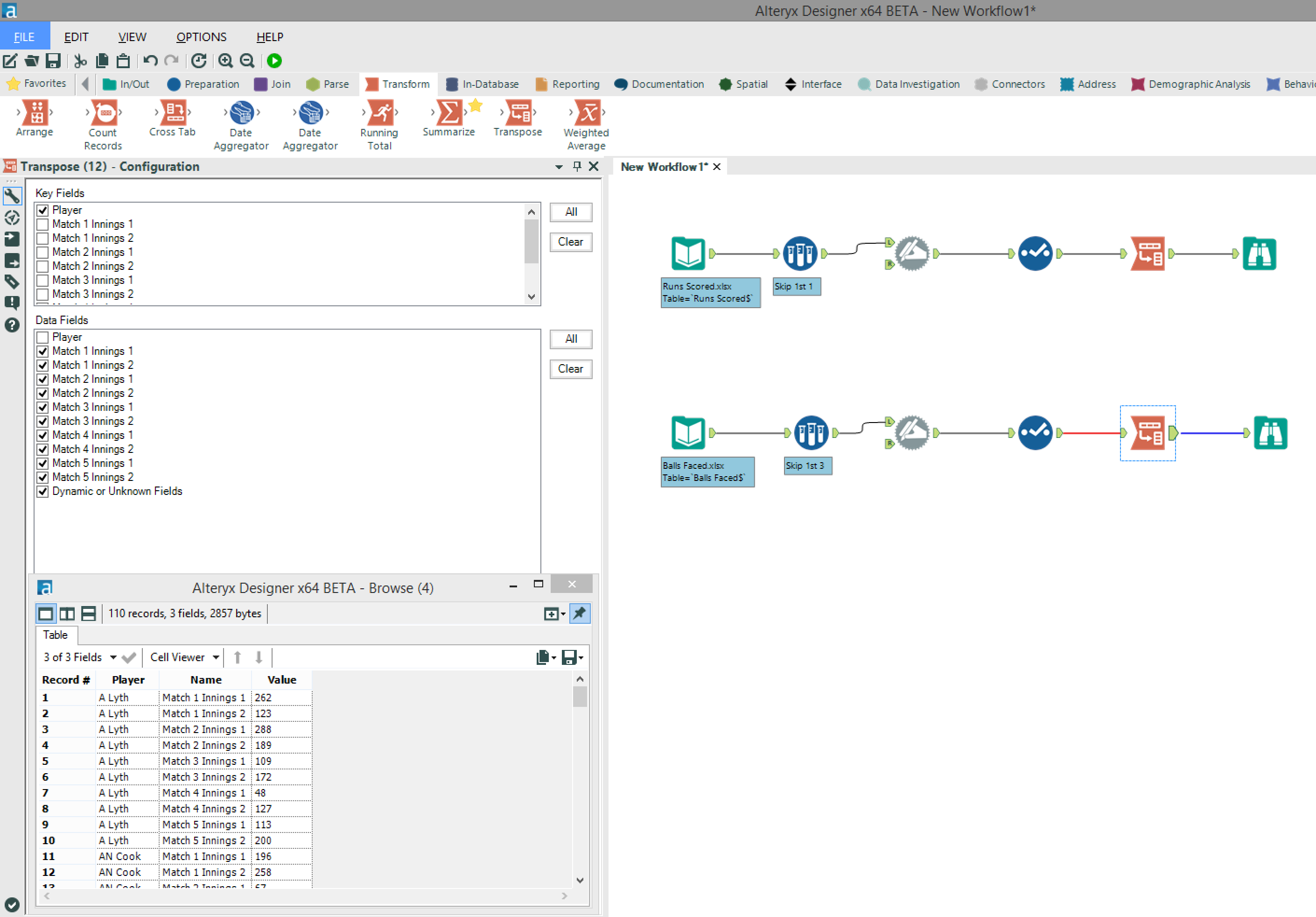Click the Data Fields All button
Image resolution: width=1316 pixels, height=917 pixels.
click(x=571, y=339)
